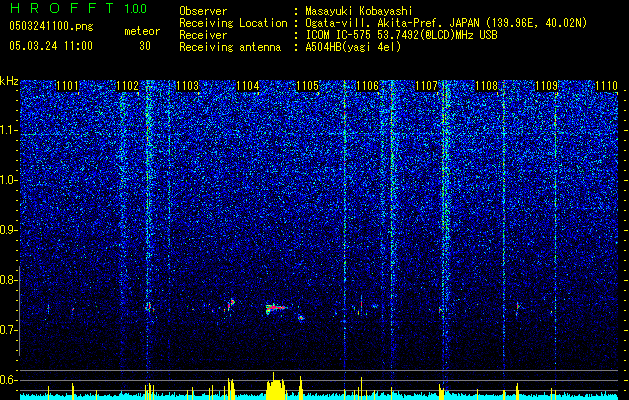
Task: Click the HROFFT 1.0.0 title text
Action: [x=79, y=8]
